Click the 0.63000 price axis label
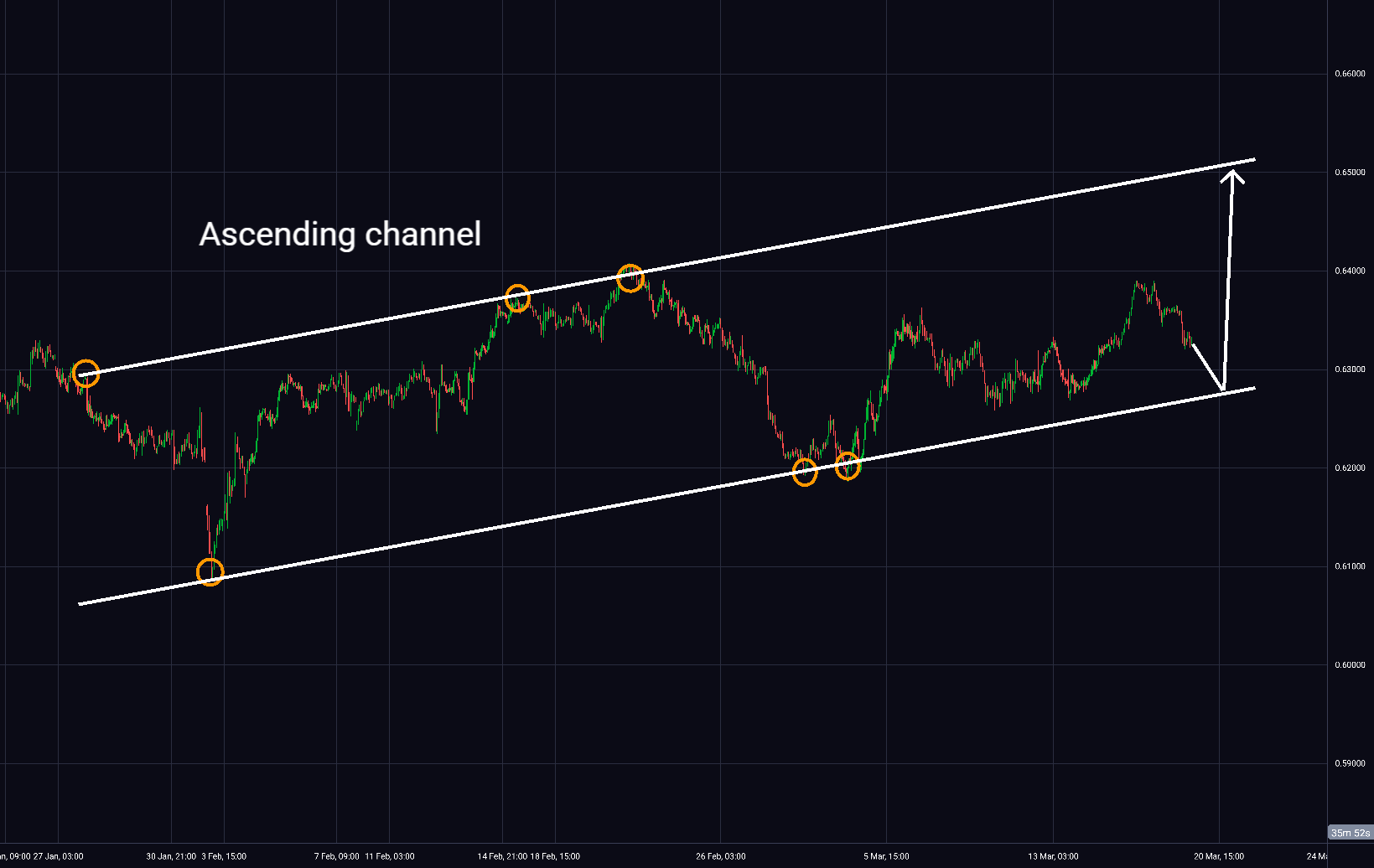1374x868 pixels. tap(1350, 369)
